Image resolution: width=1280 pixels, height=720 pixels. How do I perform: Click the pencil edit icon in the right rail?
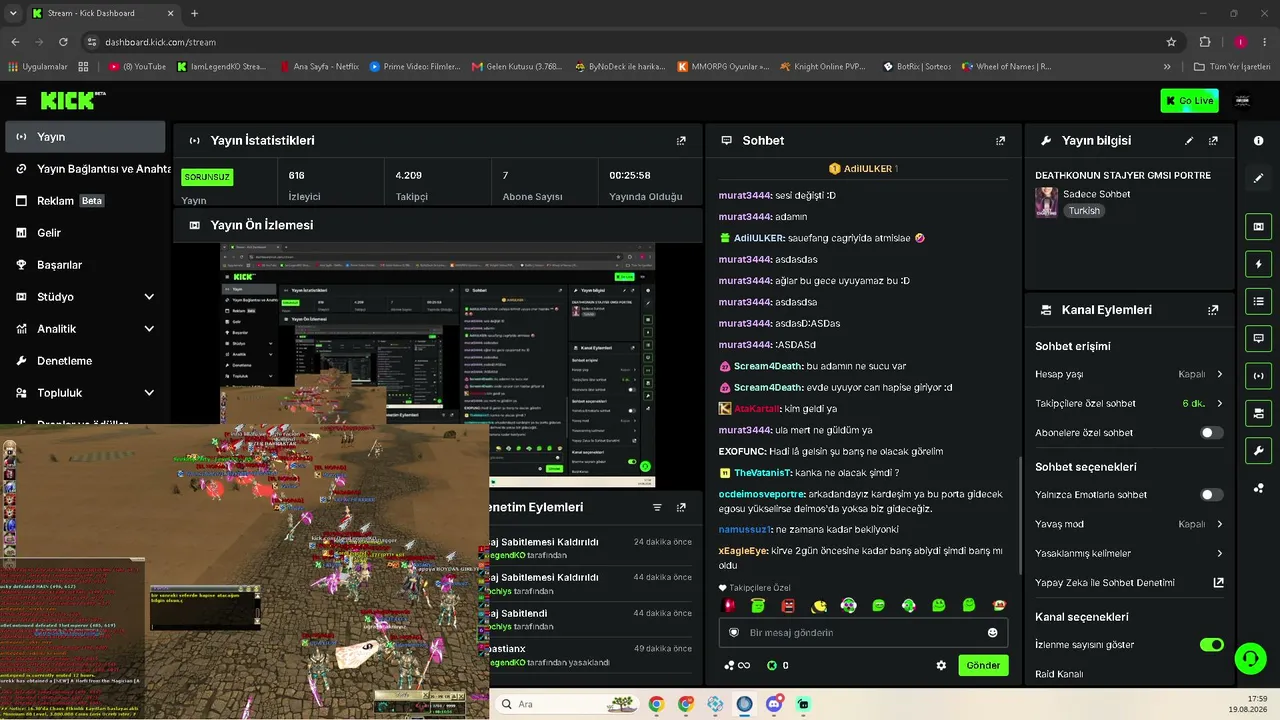pos(1258,178)
